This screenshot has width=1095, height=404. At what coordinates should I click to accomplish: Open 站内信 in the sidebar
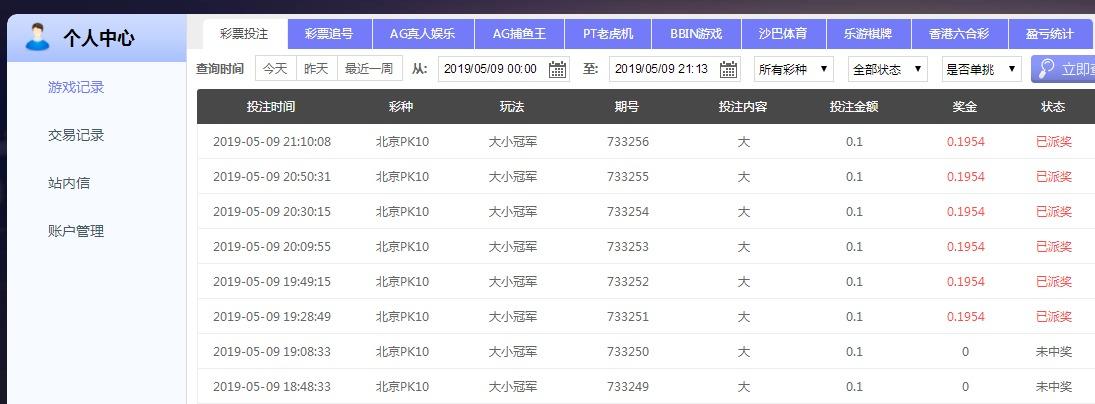[x=69, y=183]
